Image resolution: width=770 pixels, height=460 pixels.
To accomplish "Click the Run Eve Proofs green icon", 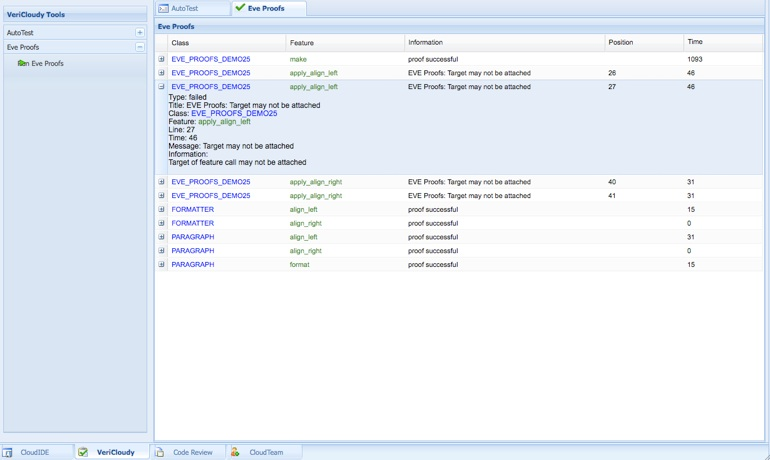I will tap(23, 63).
